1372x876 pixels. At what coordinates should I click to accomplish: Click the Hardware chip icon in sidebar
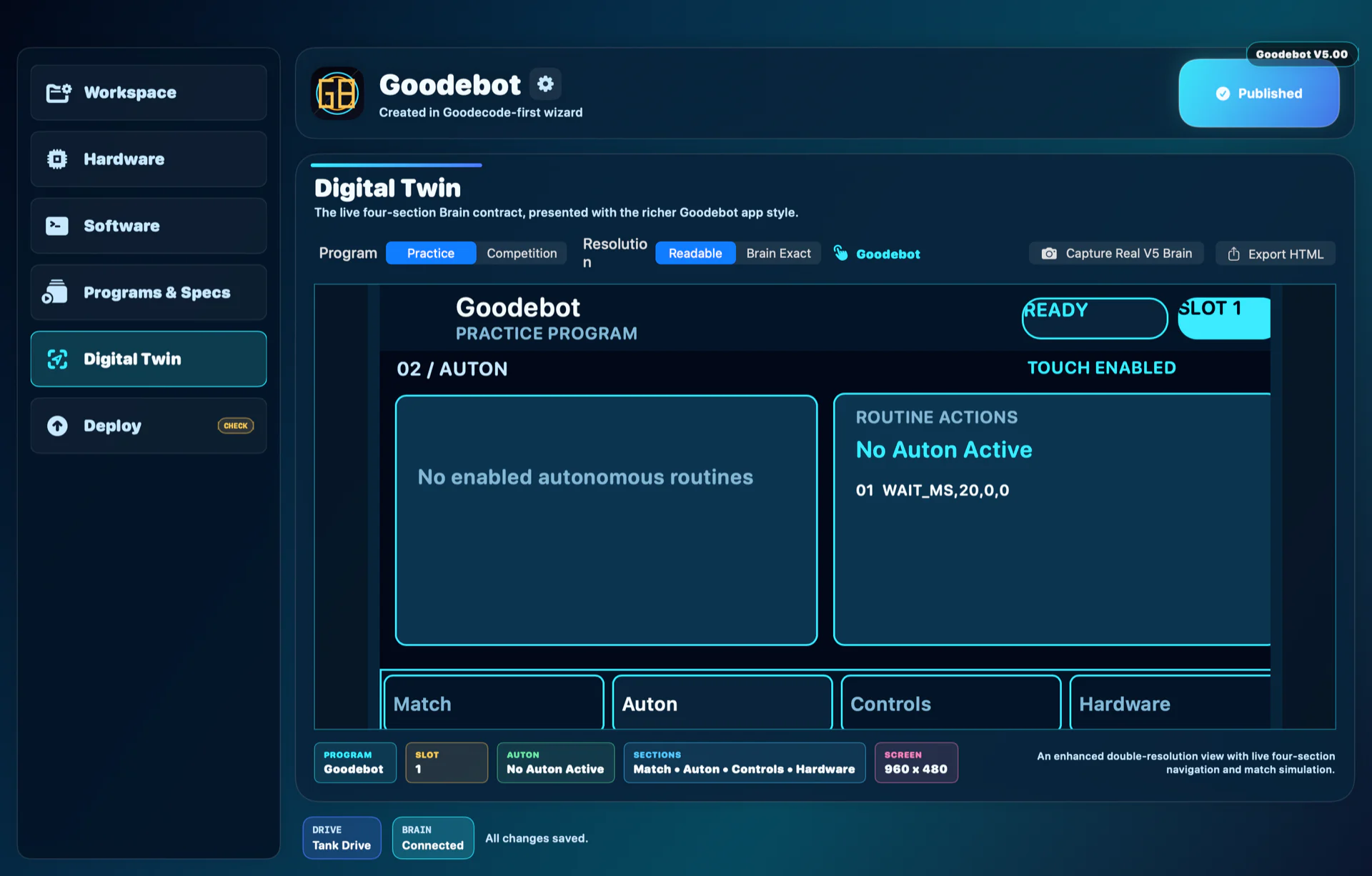(x=57, y=159)
